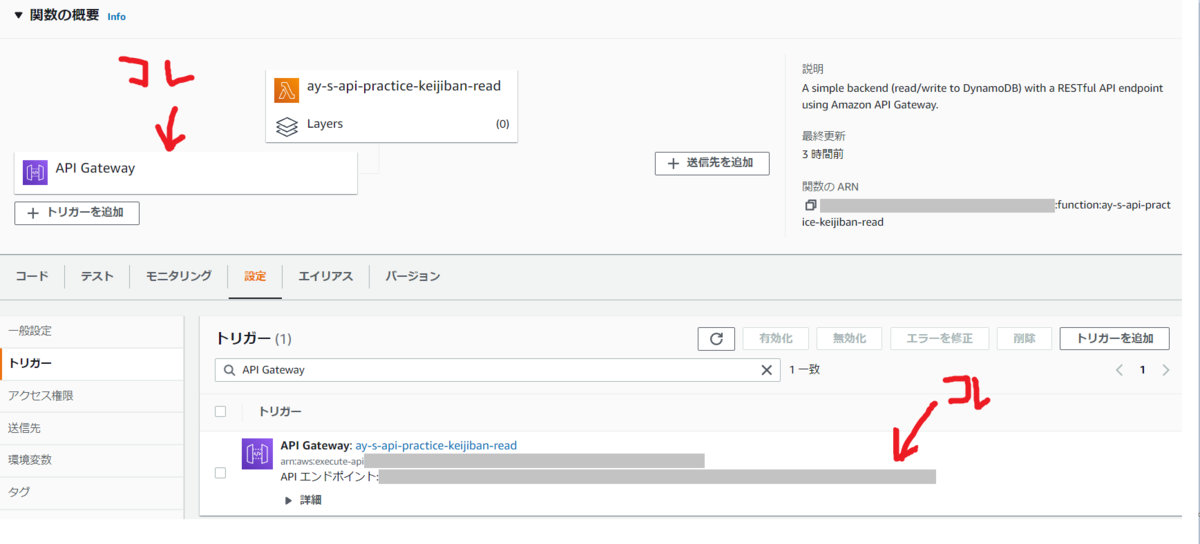
Task: Open ay-s-api-practice-keijiban-read API Gateway link
Action: pyautogui.click(x=436, y=445)
